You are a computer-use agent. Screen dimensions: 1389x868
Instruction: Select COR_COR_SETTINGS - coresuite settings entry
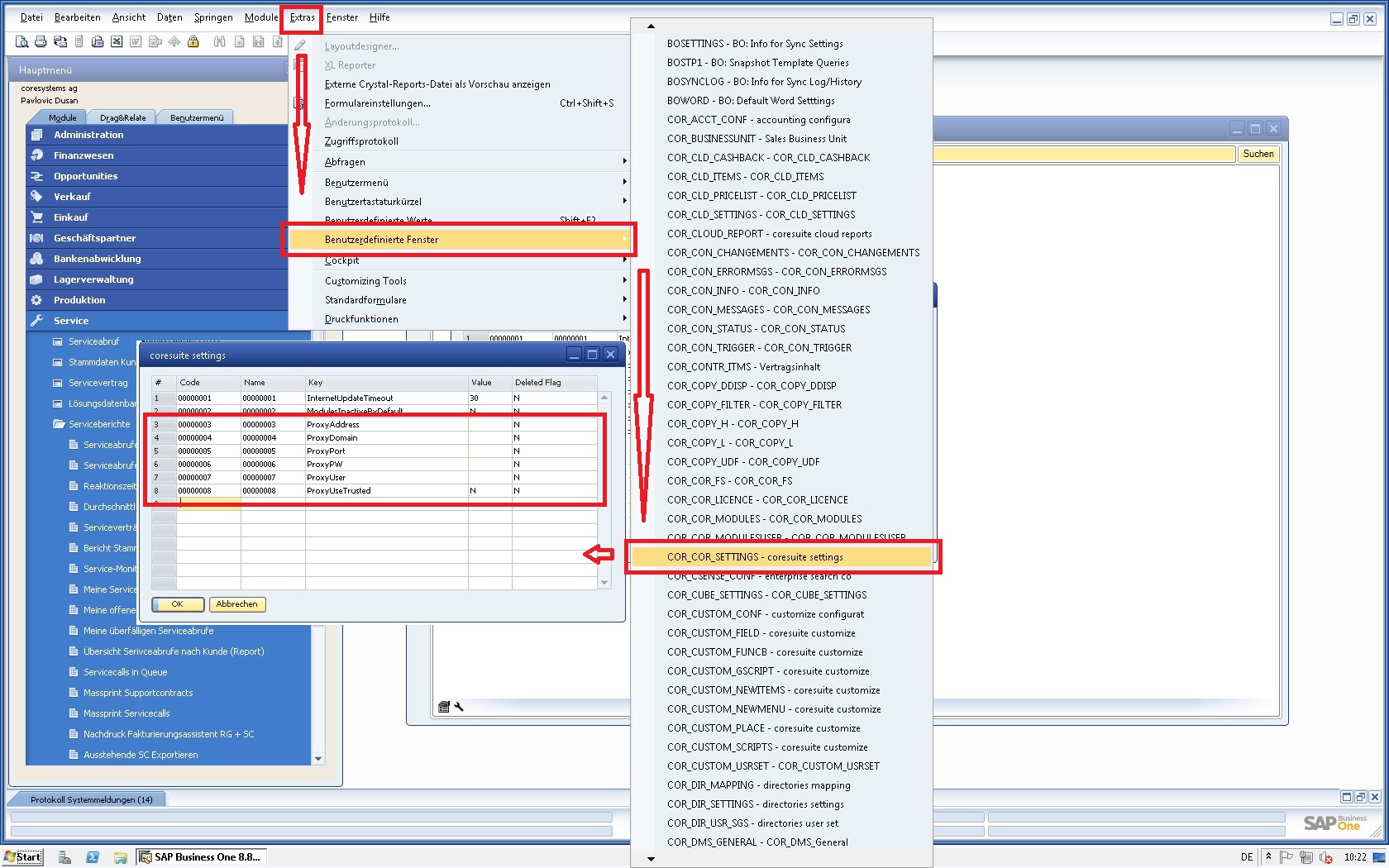click(x=754, y=557)
